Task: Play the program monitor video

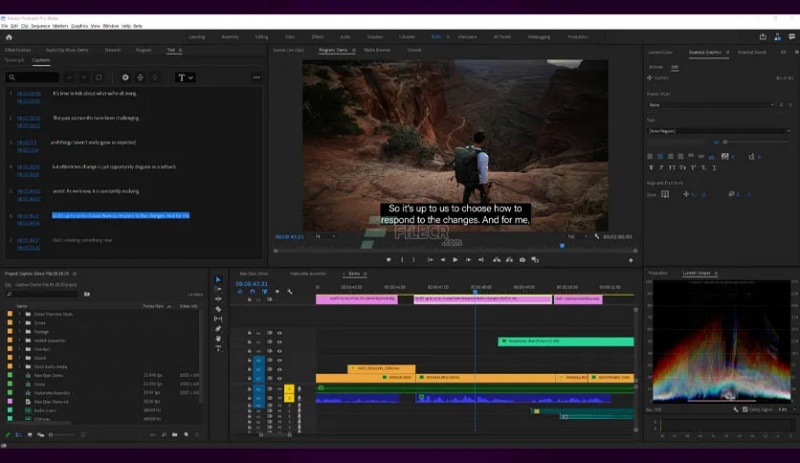Action: pos(455,260)
